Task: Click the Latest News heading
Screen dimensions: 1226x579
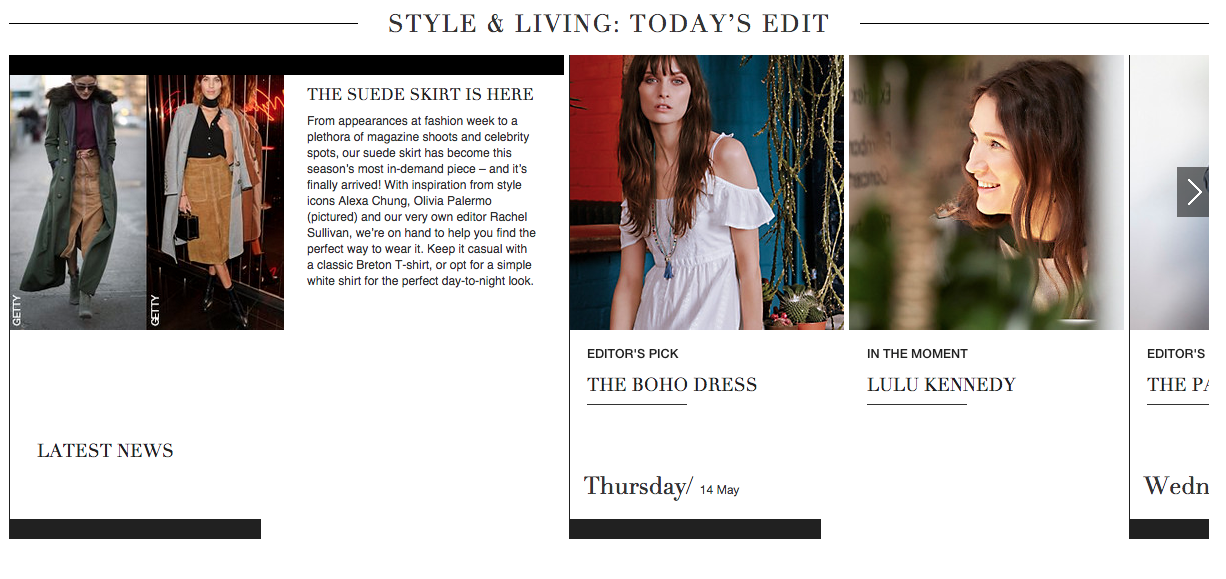Action: (x=105, y=451)
